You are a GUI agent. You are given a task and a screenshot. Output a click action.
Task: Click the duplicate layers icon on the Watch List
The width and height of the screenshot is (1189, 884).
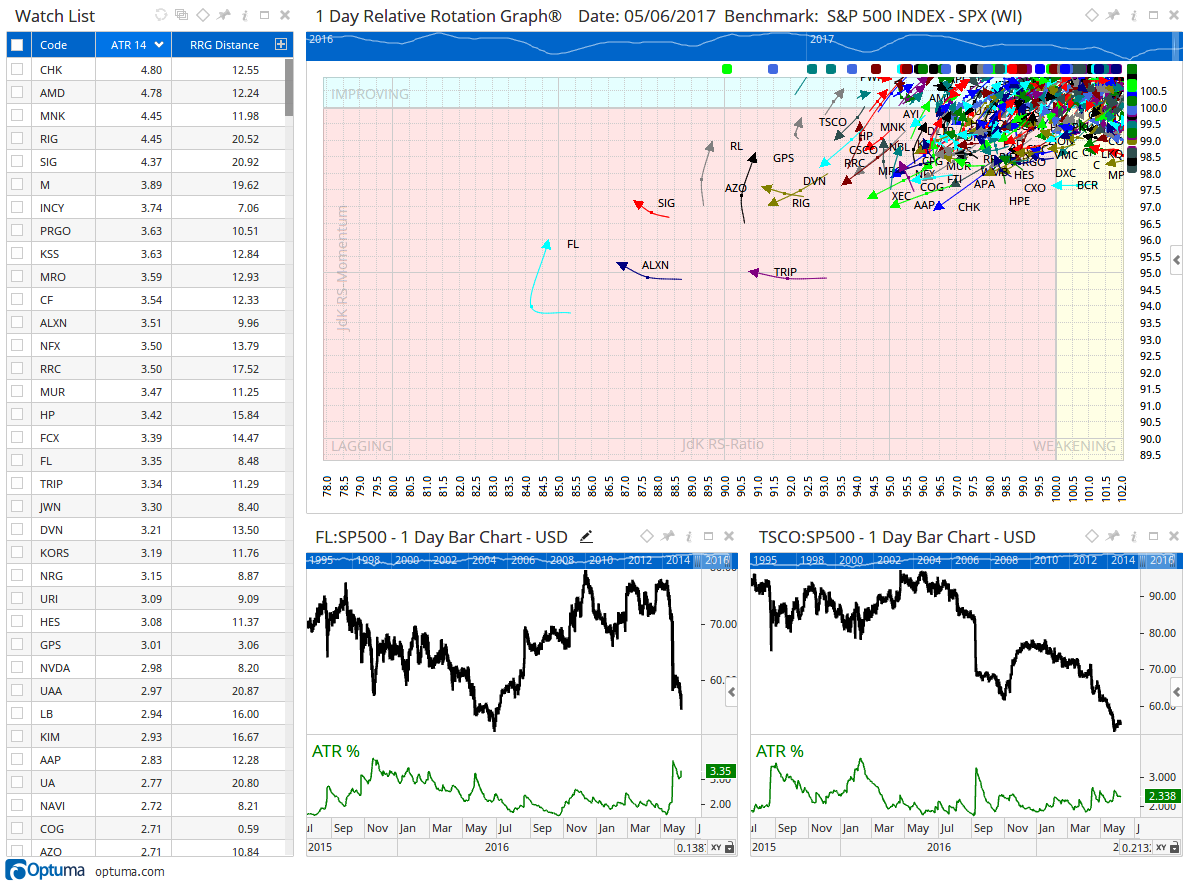tap(182, 15)
